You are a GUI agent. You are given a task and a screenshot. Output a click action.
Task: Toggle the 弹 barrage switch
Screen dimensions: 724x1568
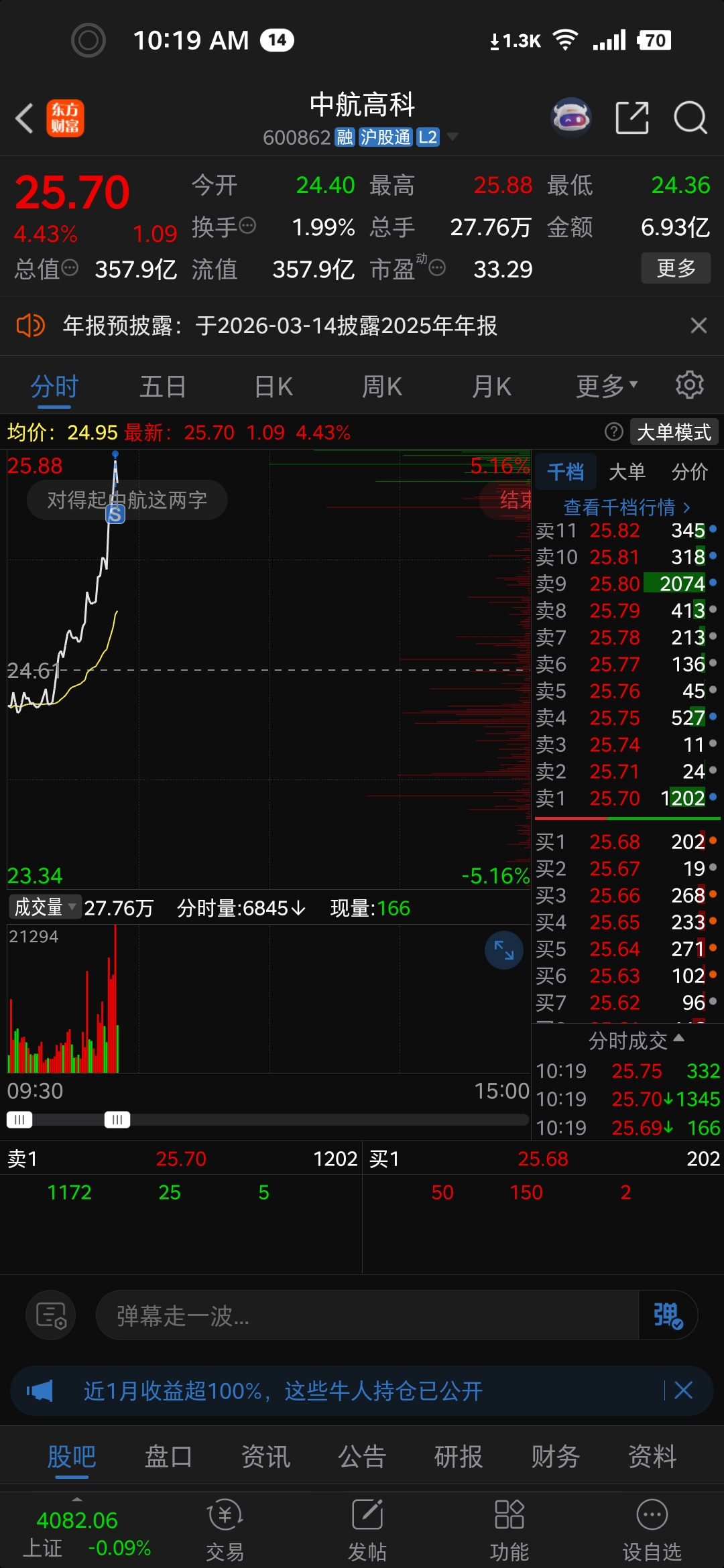(x=668, y=1315)
